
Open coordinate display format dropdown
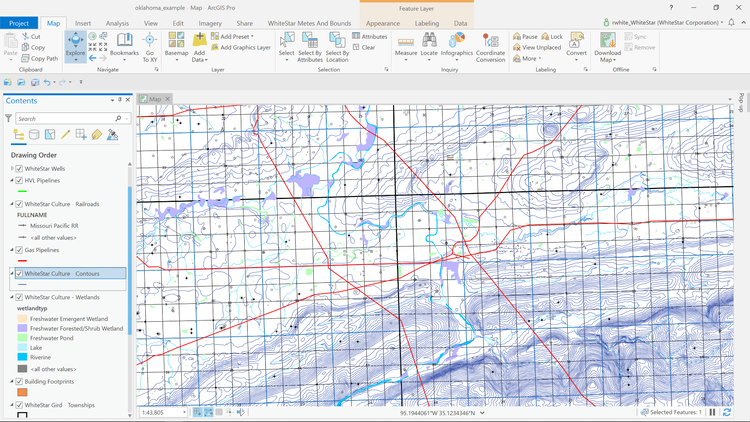tap(482, 412)
